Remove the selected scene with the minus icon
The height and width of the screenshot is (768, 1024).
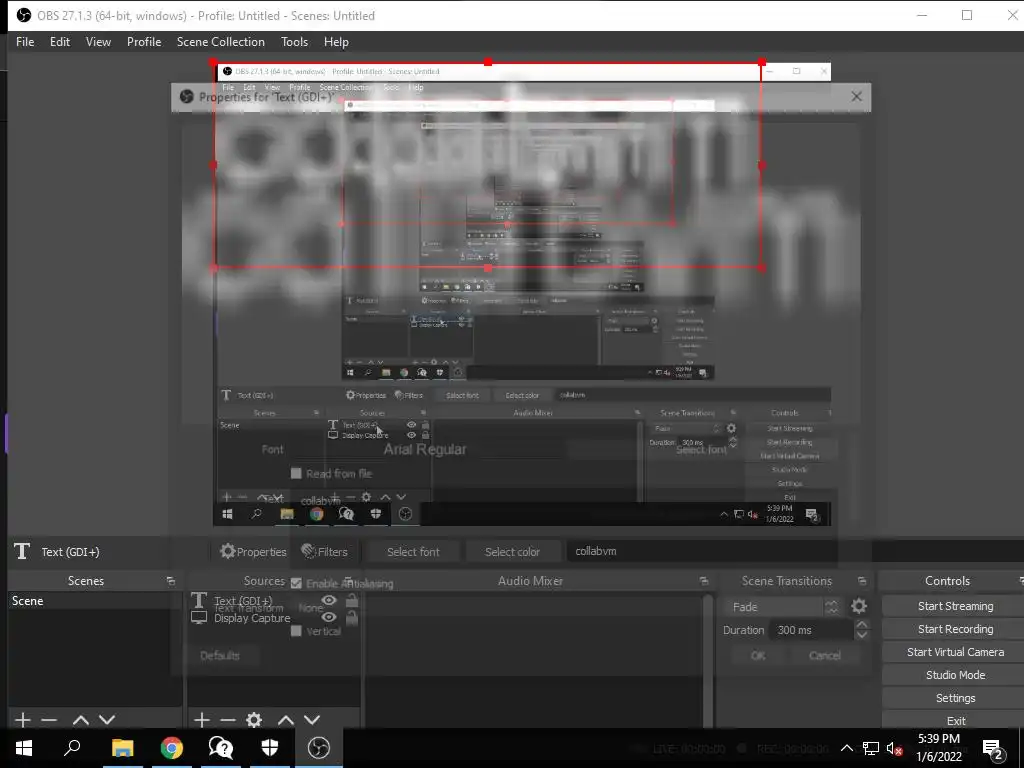pos(49,720)
